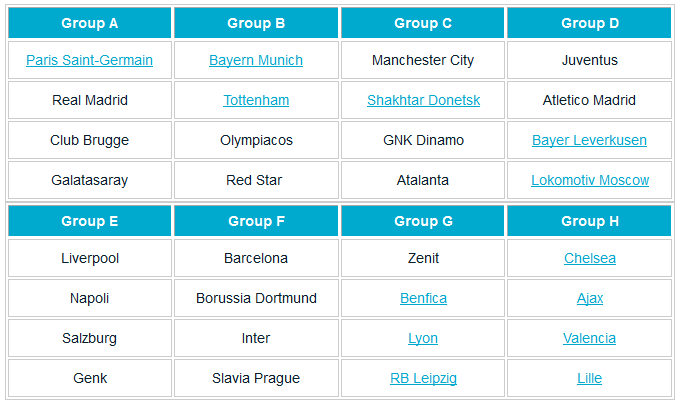
Task: Select the Chelsea link in Group H
Action: click(589, 259)
